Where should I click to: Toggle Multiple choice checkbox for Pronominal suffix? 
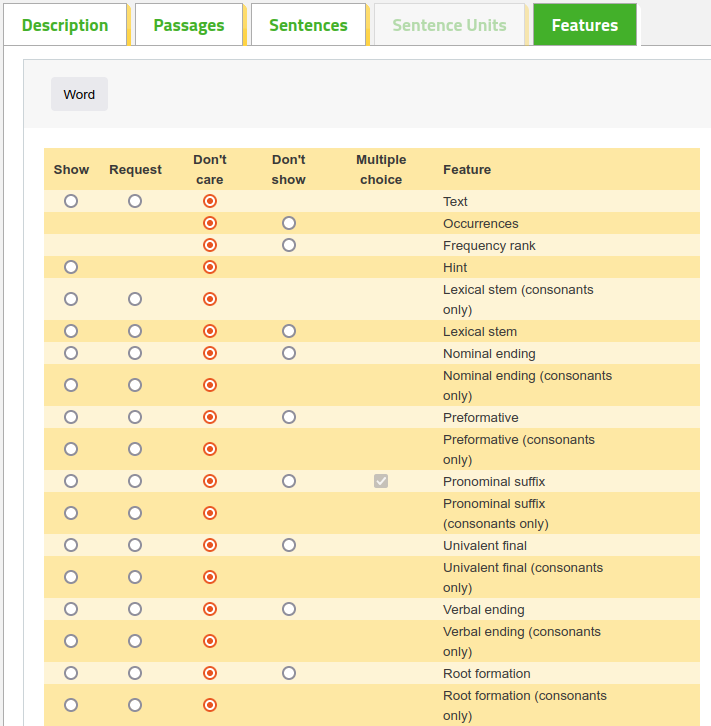(381, 481)
